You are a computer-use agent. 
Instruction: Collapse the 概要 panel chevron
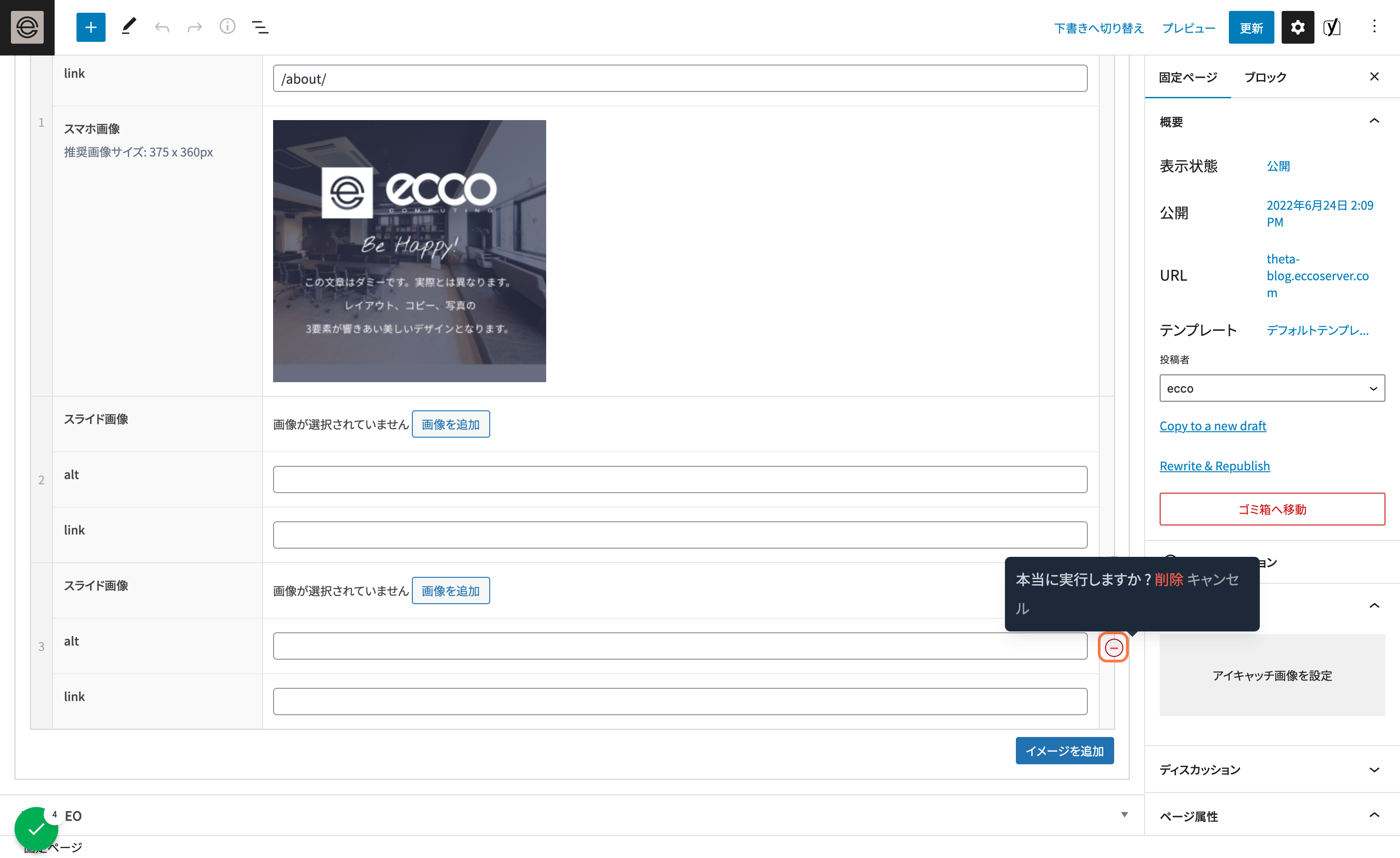[x=1374, y=121]
